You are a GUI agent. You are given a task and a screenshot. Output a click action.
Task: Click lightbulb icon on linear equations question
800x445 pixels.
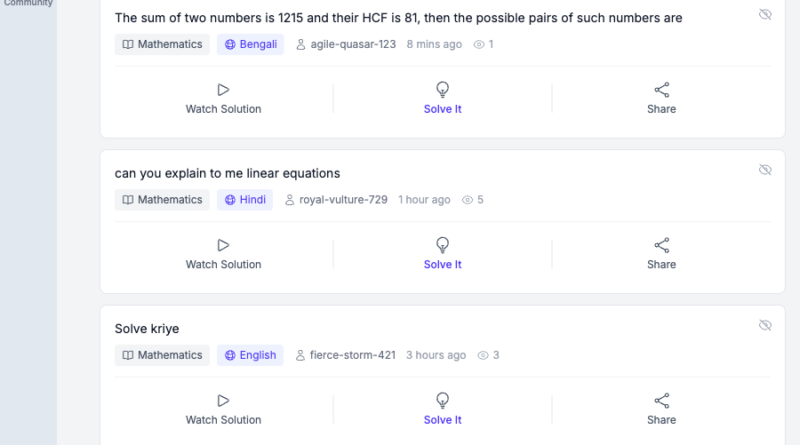tap(442, 244)
